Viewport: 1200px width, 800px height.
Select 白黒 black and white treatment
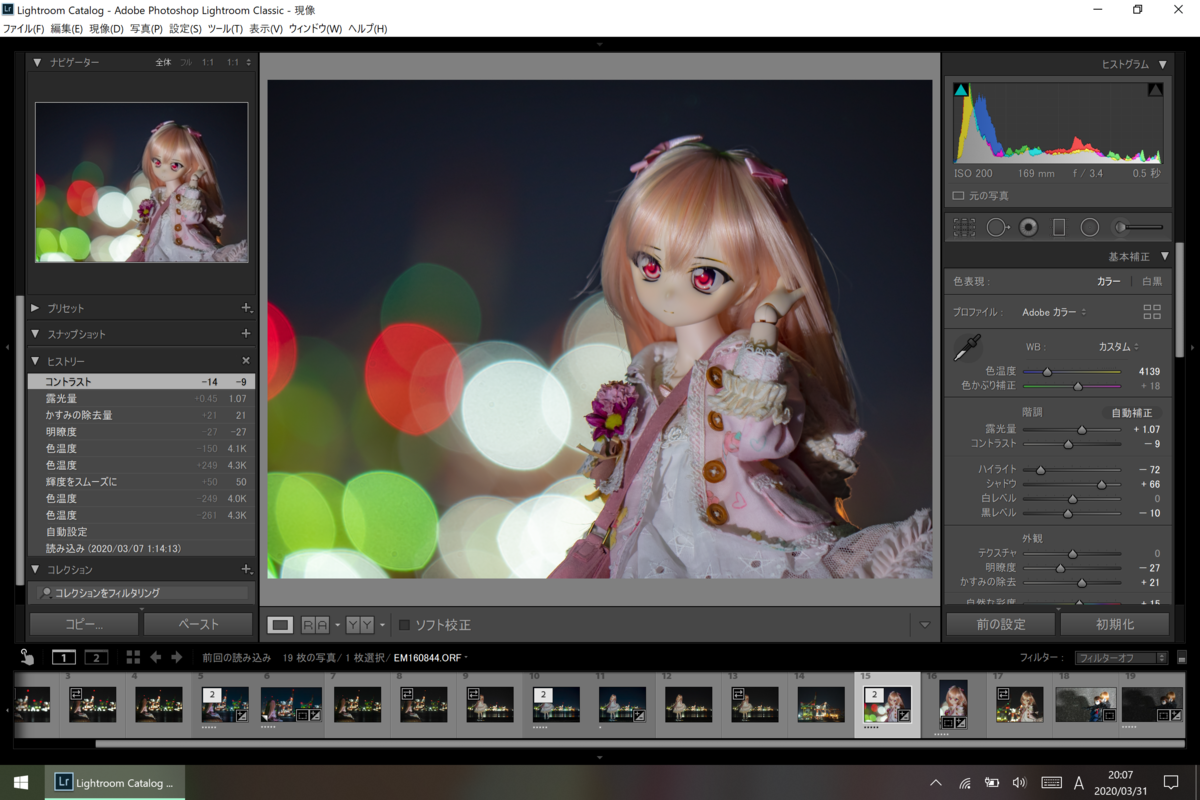pyautogui.click(x=1152, y=282)
